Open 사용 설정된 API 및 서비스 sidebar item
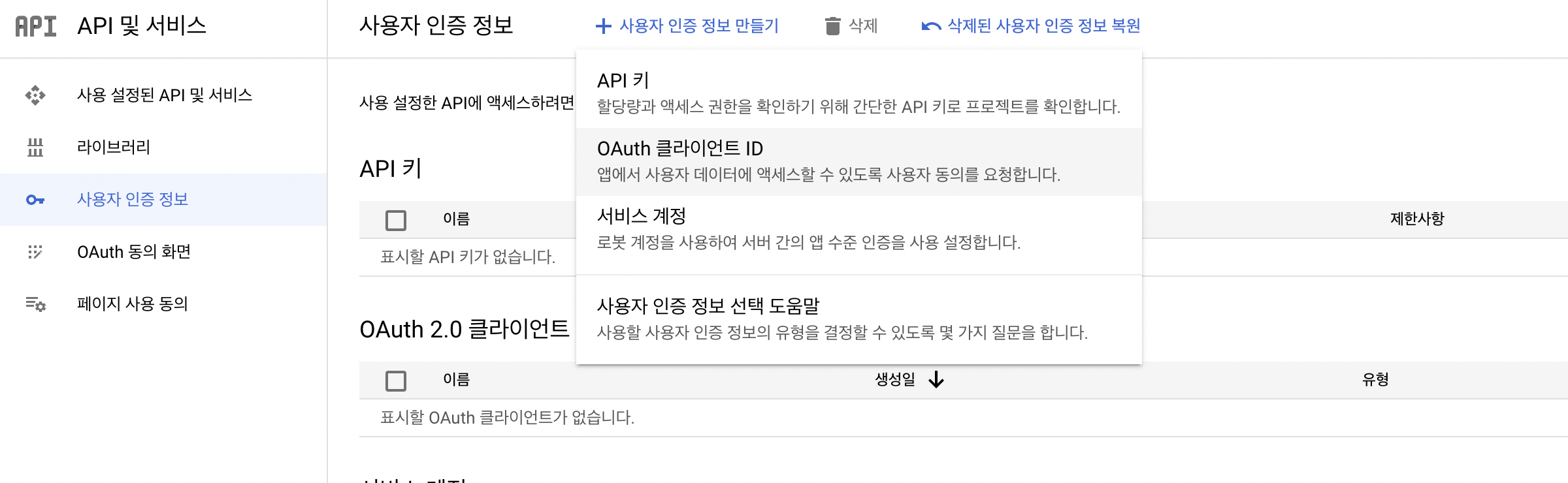1568x483 pixels. click(x=163, y=95)
